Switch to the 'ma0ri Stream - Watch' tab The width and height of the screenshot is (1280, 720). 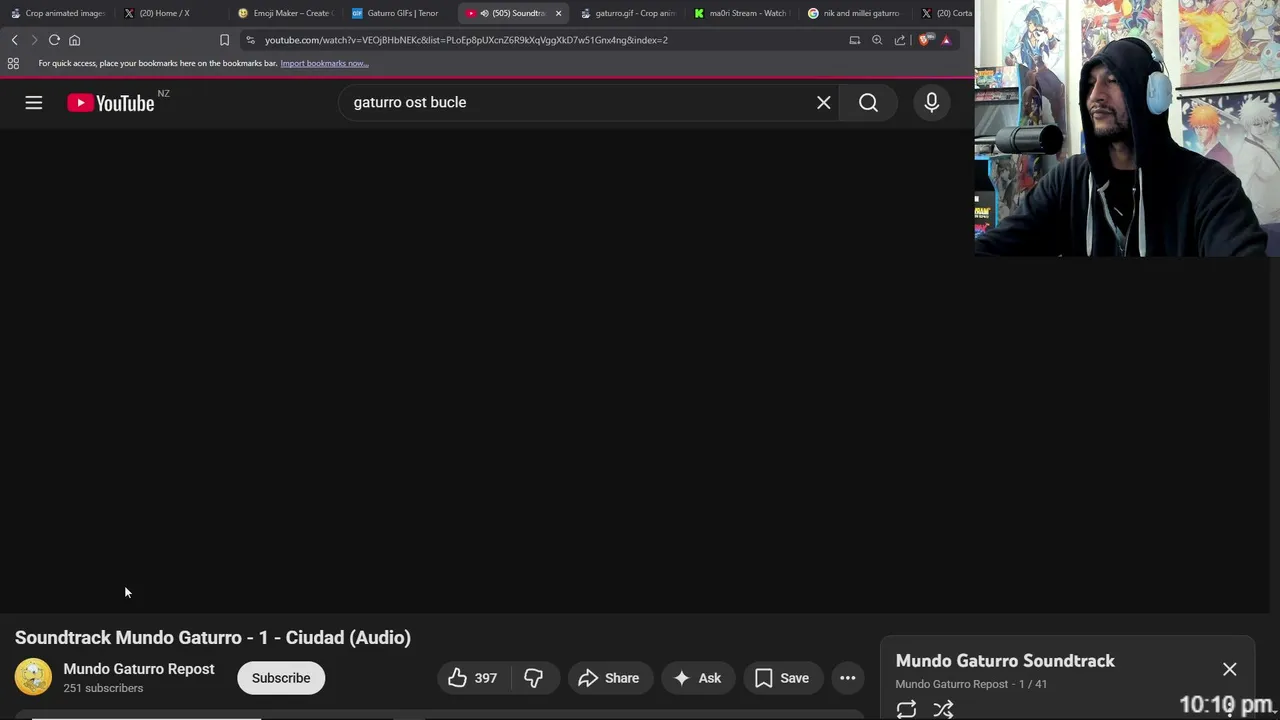tap(744, 13)
